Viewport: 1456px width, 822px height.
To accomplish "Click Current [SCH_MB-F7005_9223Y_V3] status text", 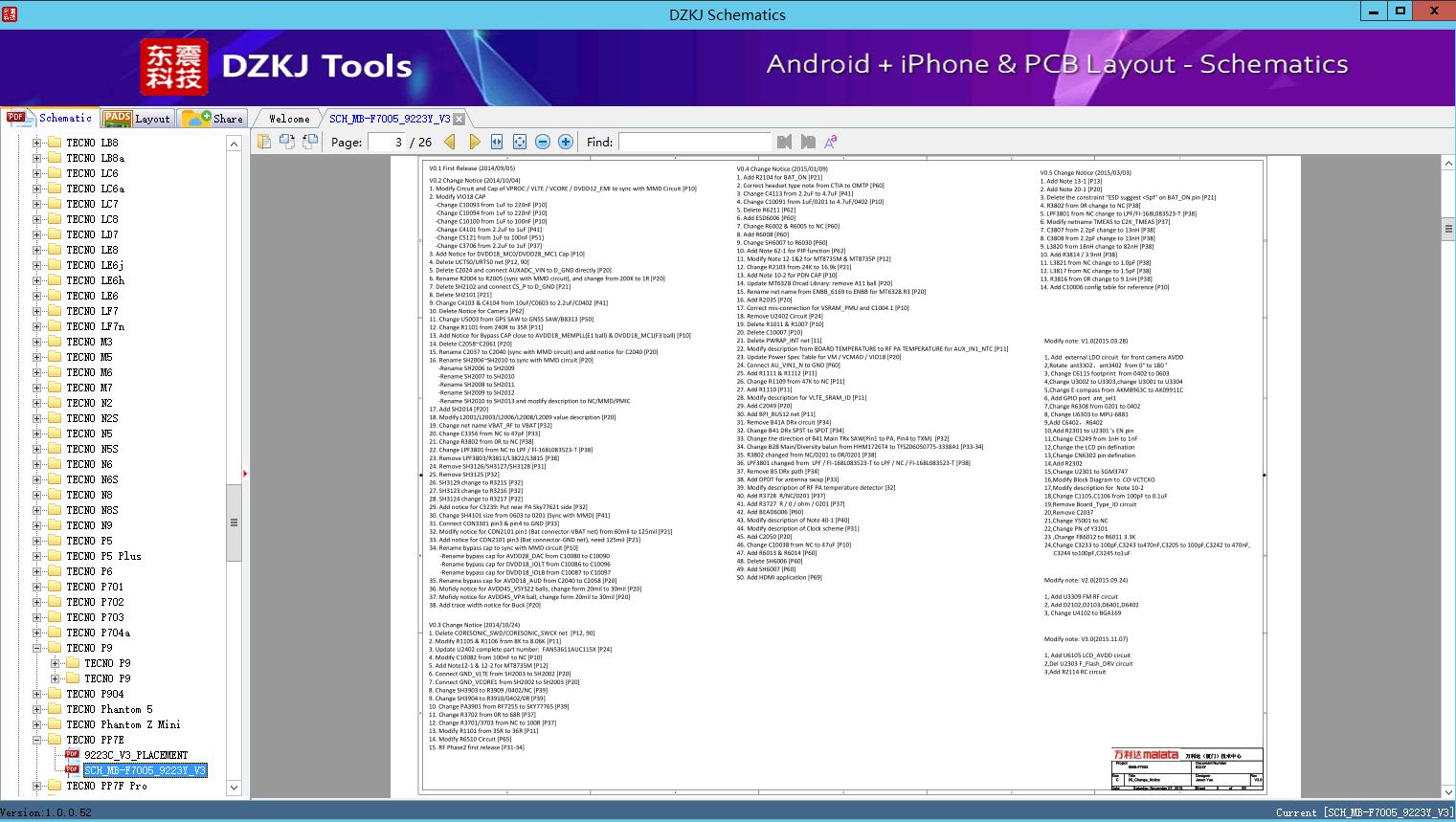I will point(1364,812).
